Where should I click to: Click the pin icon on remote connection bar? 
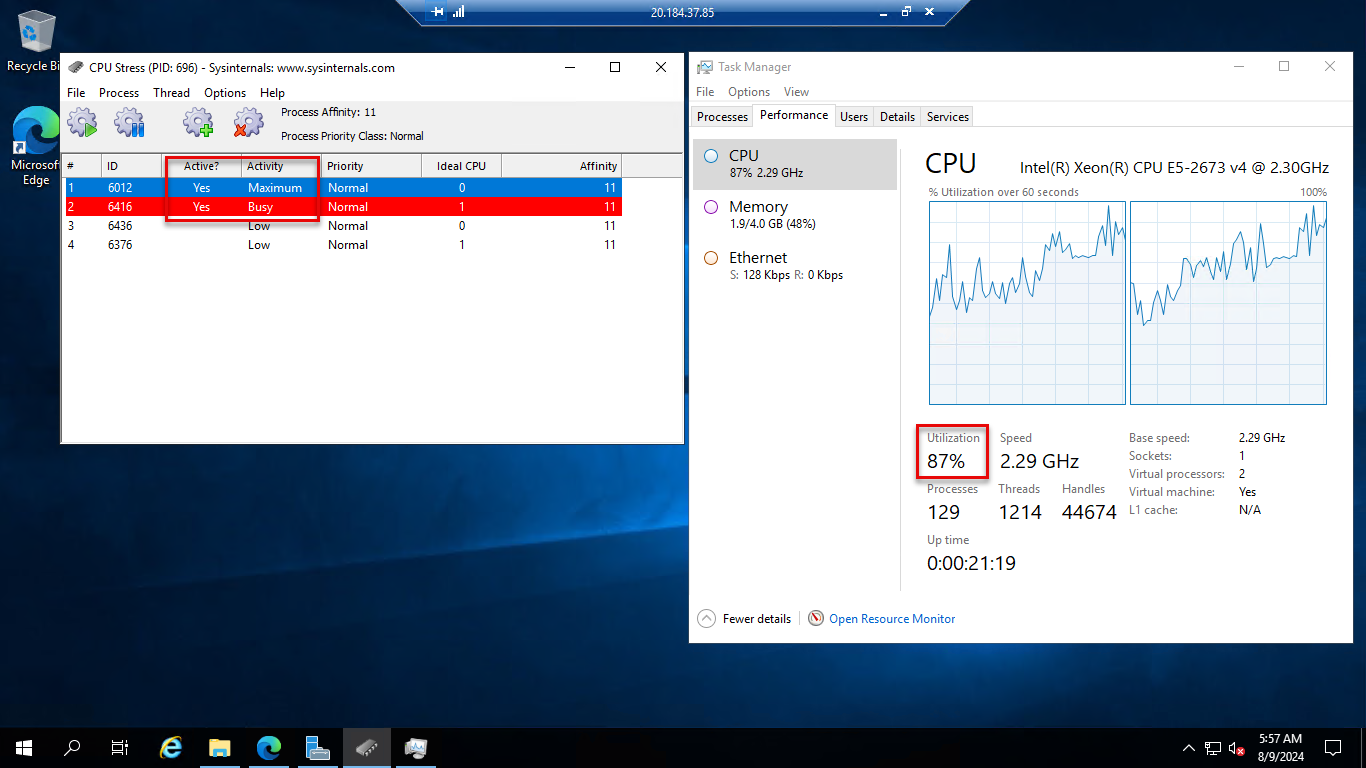(437, 12)
